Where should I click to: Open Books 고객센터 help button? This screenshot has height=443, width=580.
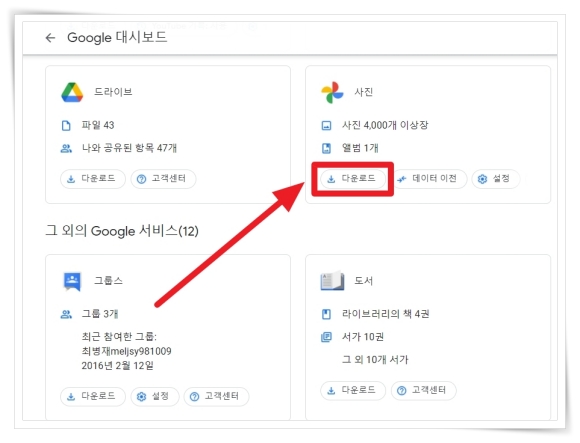[x=424, y=390]
